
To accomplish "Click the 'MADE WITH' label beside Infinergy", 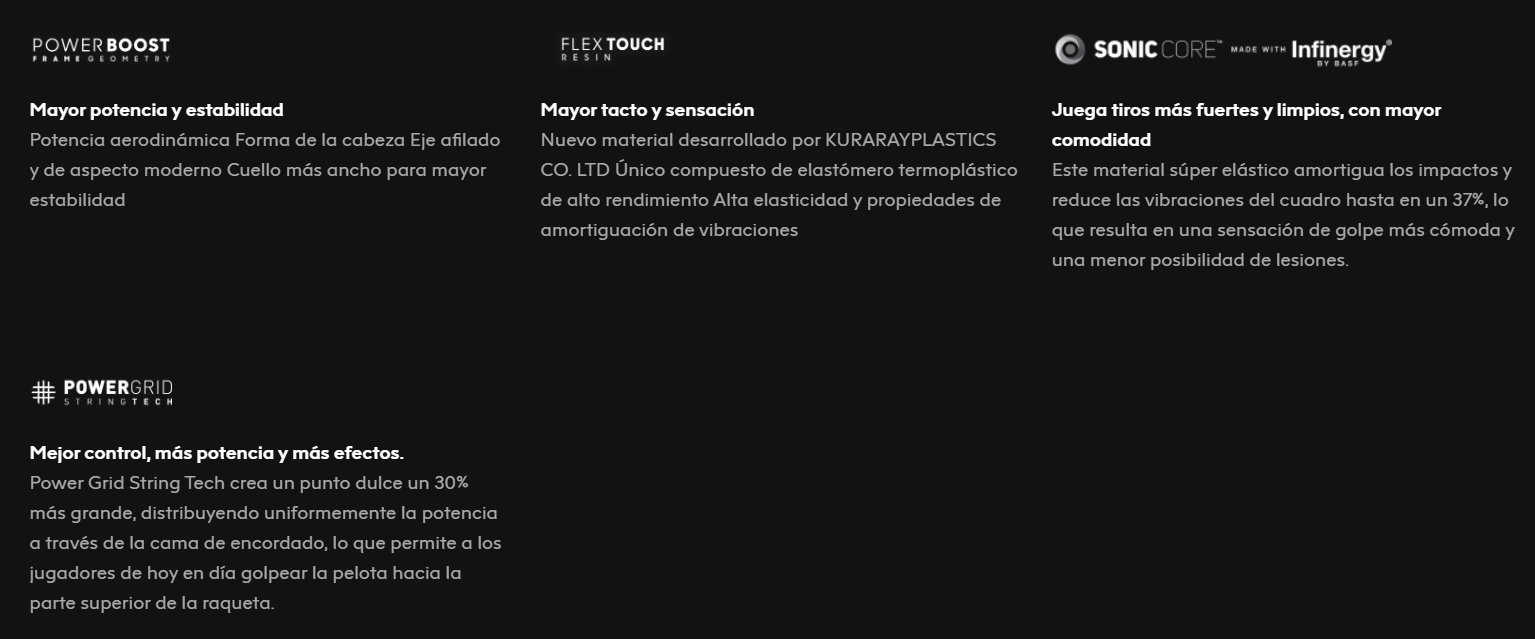I will point(1258,49).
